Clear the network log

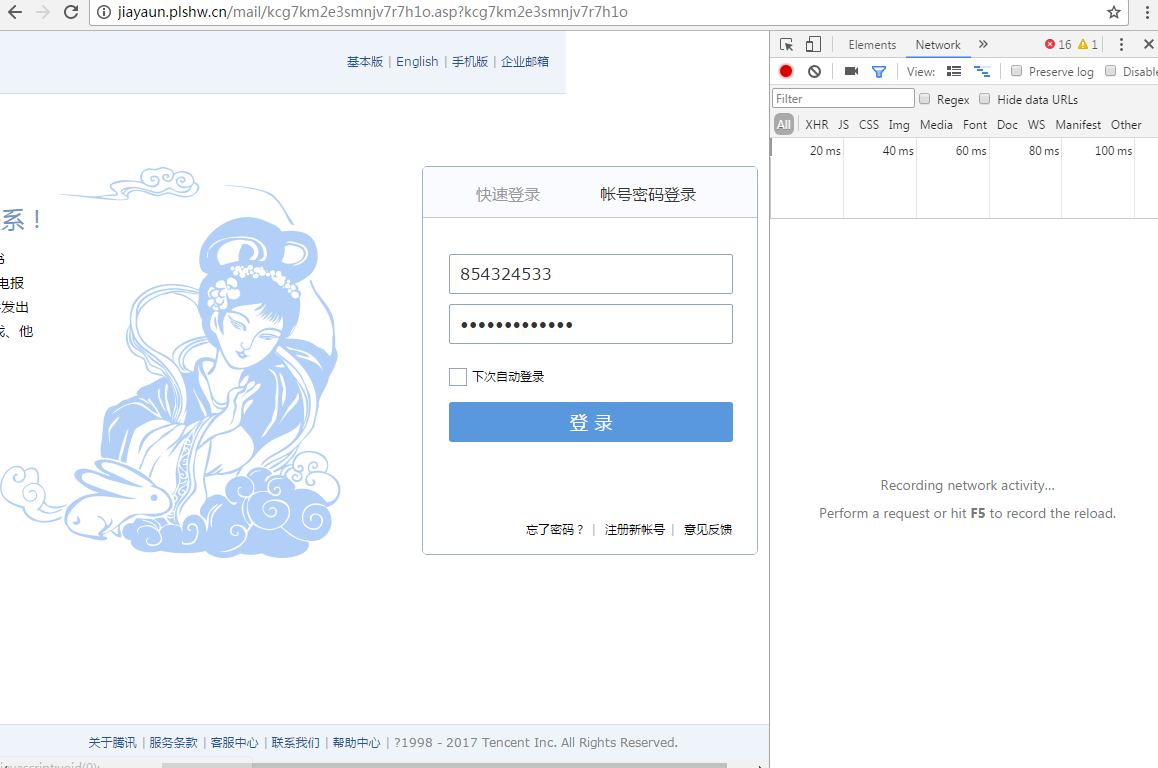point(814,71)
